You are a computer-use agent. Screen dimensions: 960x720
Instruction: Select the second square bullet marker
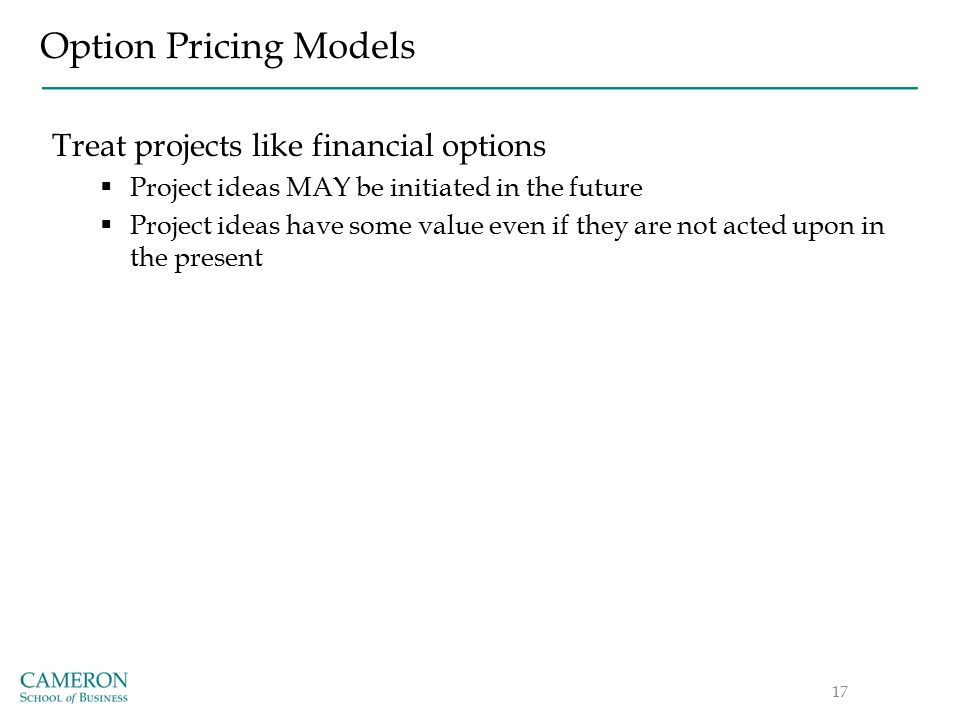(x=107, y=225)
